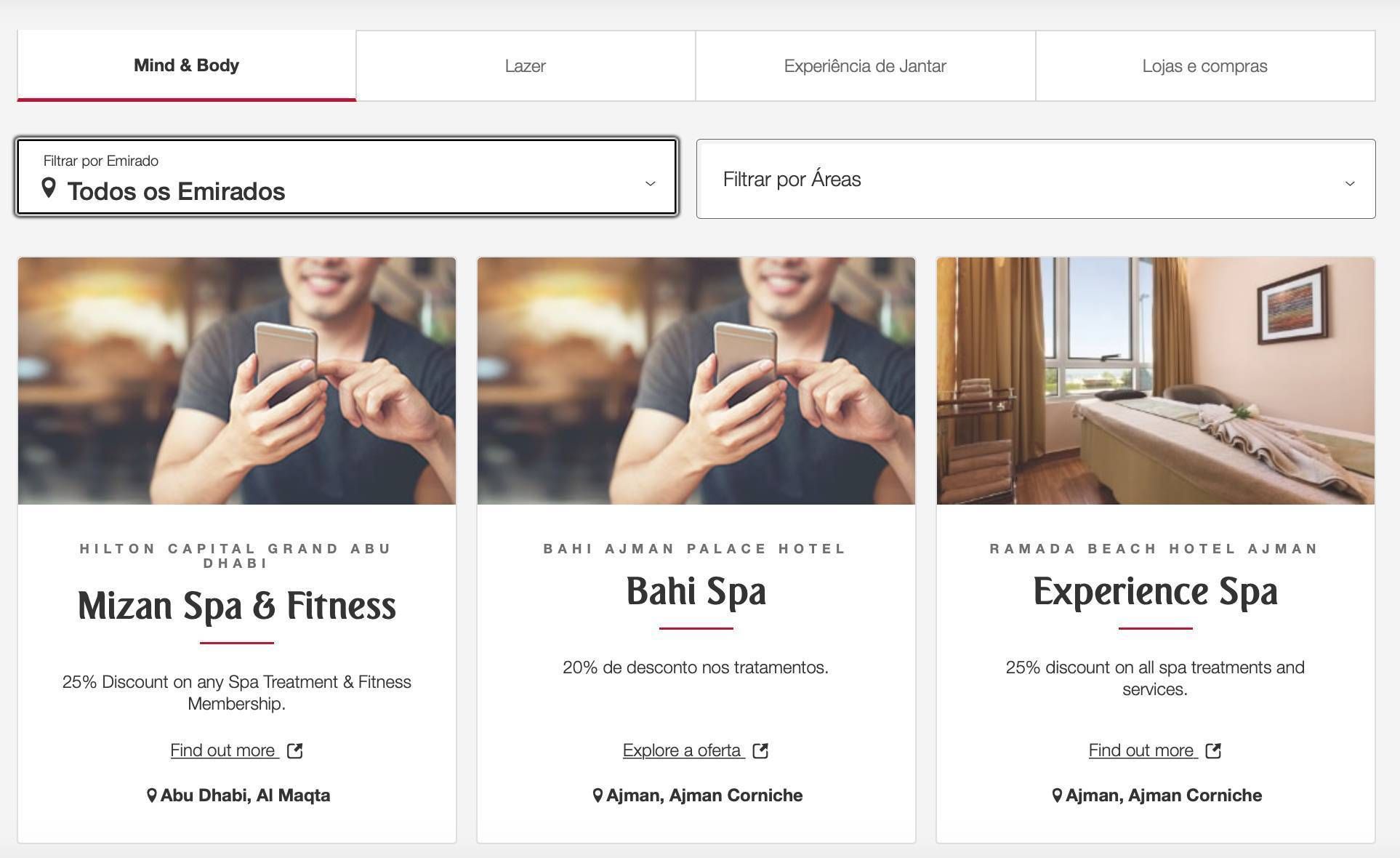This screenshot has width=1400, height=858.
Task: Click the Bahi Spa card image
Action: pos(696,380)
